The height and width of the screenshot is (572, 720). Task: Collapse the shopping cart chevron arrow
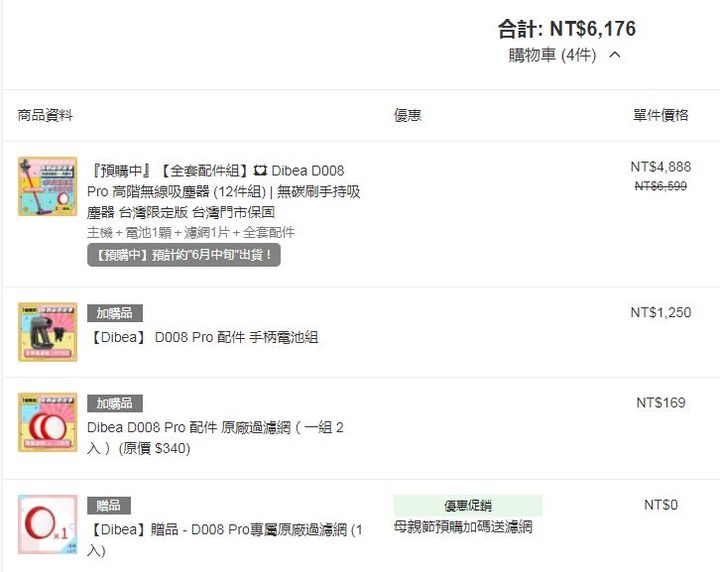tap(615, 55)
